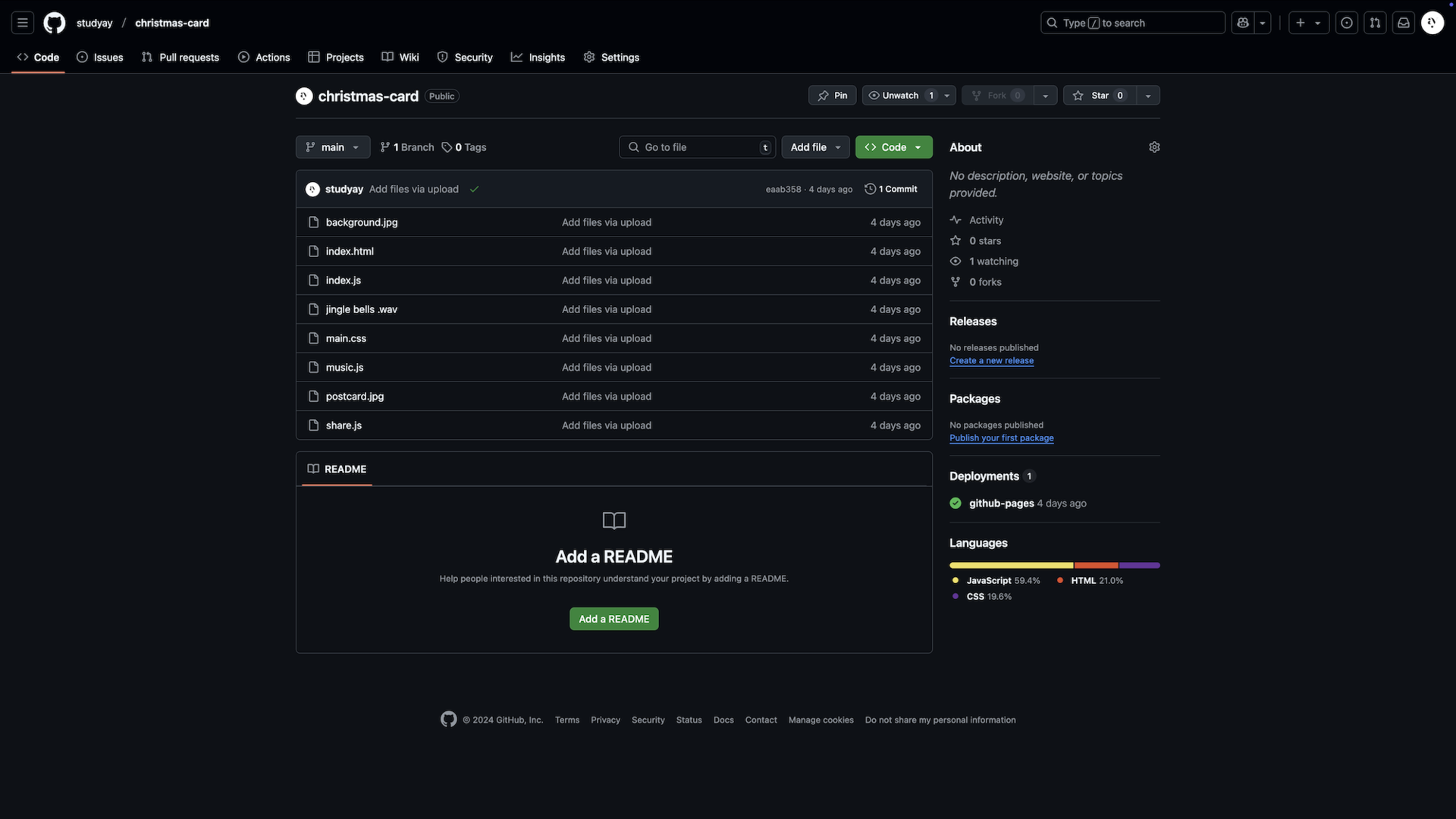
Task: Open commit hash eaab358
Action: click(x=783, y=190)
